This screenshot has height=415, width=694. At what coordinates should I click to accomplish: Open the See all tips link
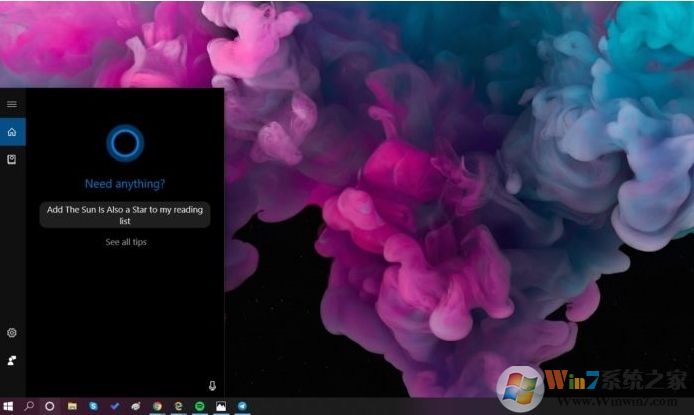click(x=126, y=242)
